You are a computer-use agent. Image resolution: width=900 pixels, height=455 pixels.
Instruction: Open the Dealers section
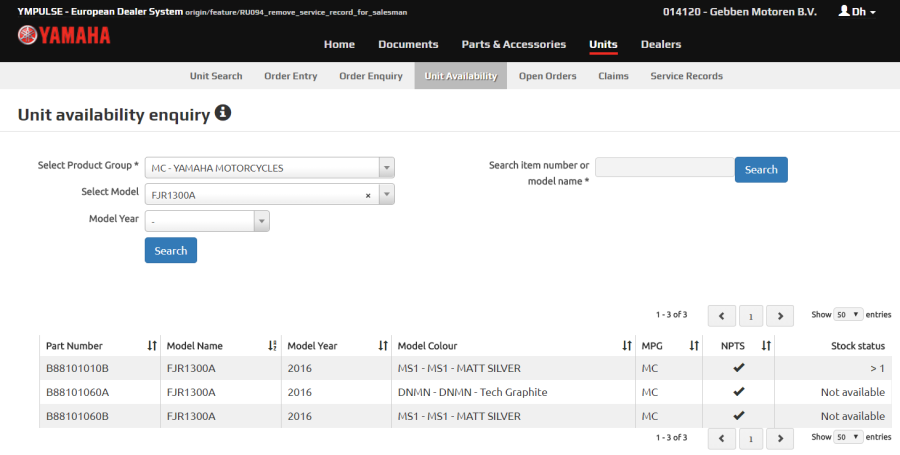pyautogui.click(x=661, y=44)
